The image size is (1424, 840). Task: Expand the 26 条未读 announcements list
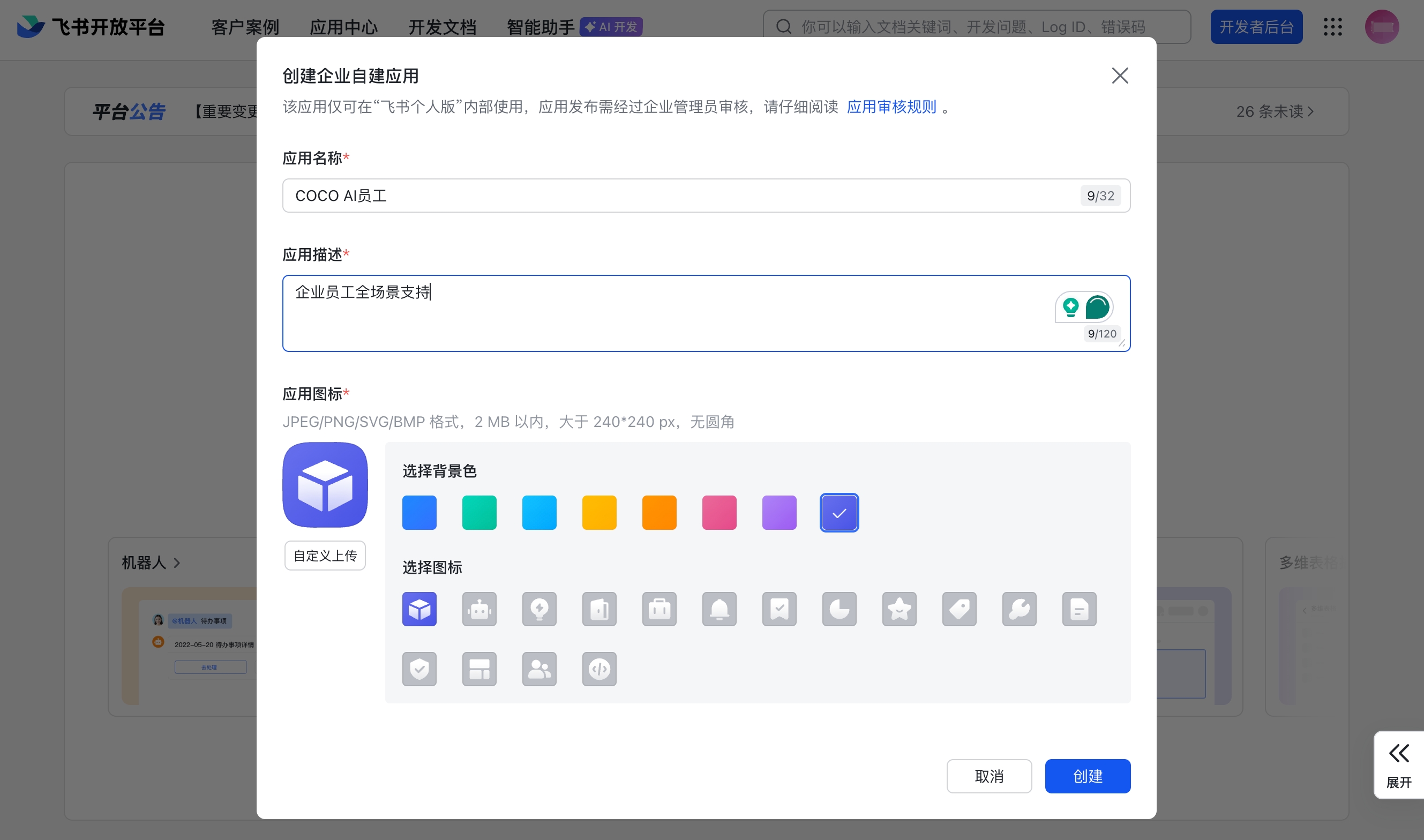1275,111
